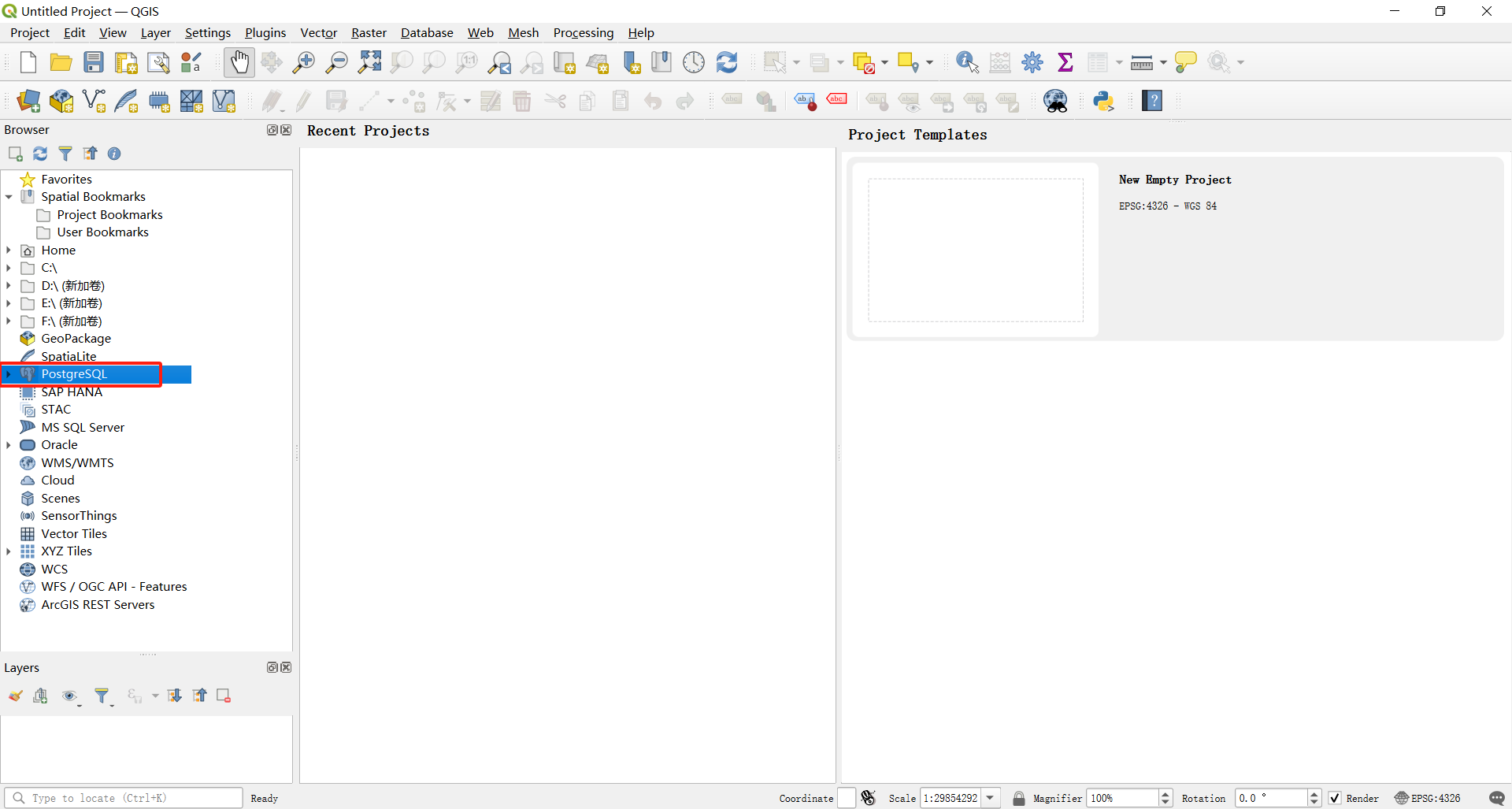The height and width of the screenshot is (809, 1512).
Task: Launch the MetaSearch catalog tool
Action: click(1056, 101)
